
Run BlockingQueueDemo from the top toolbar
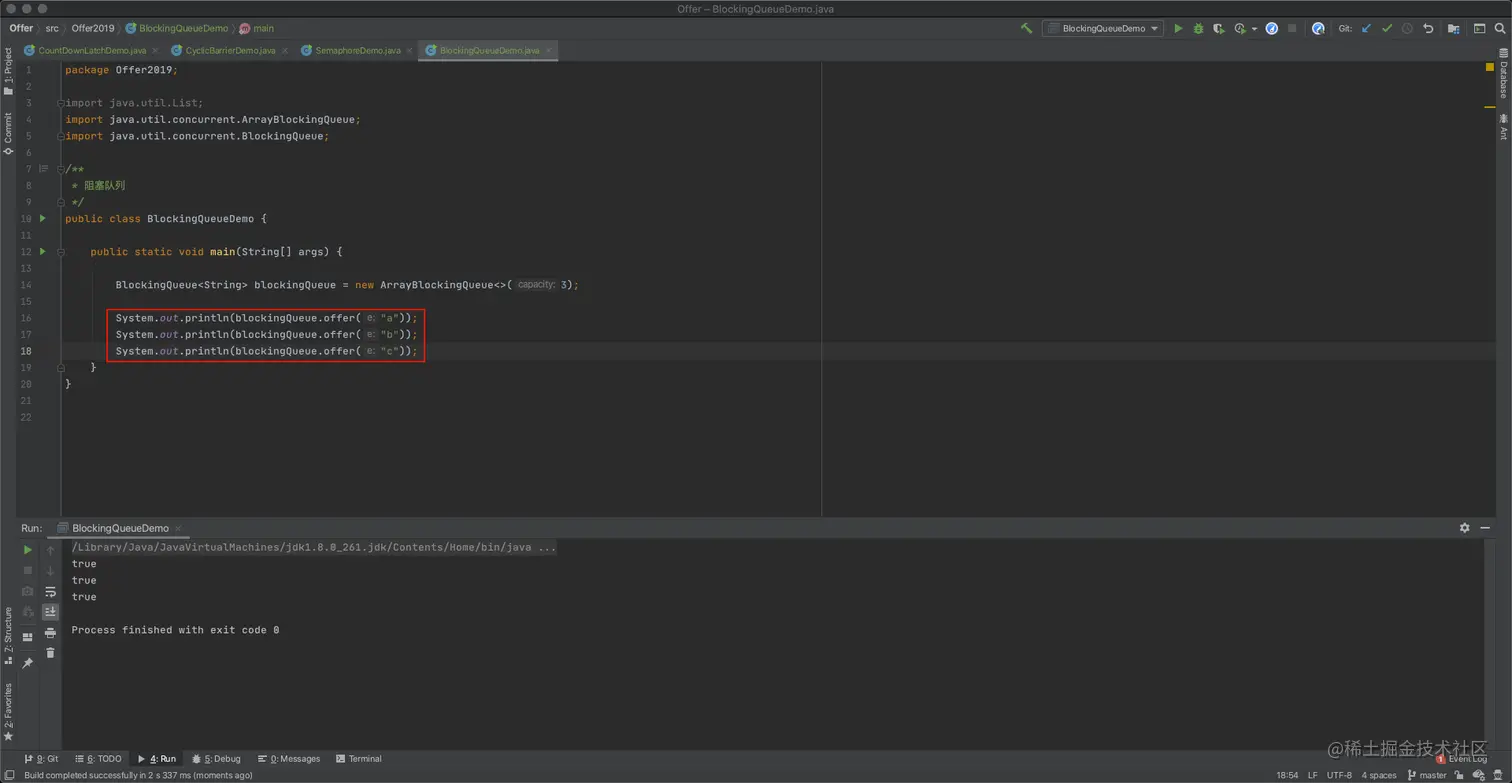click(1178, 29)
